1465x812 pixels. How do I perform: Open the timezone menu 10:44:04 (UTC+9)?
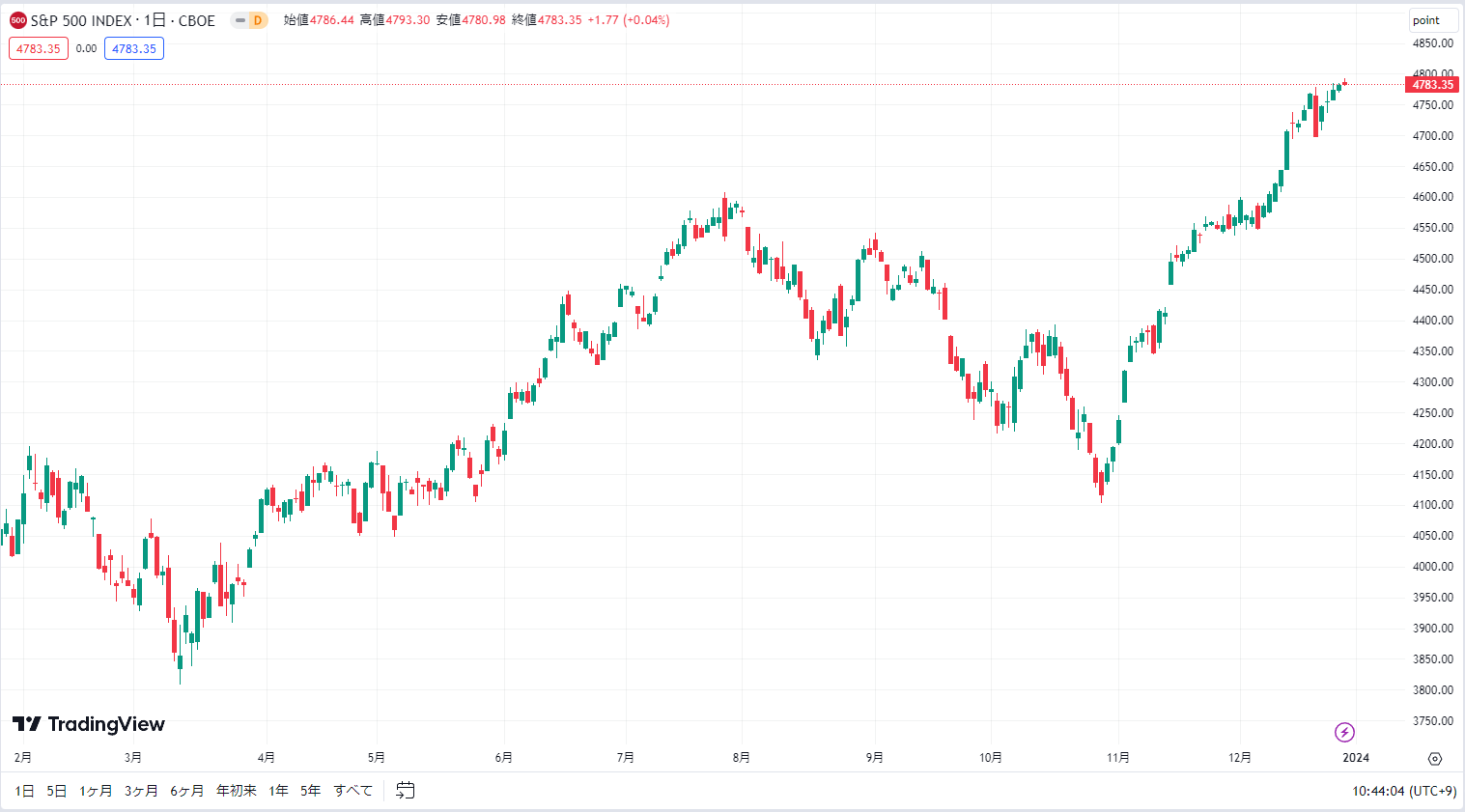[x=1404, y=791]
